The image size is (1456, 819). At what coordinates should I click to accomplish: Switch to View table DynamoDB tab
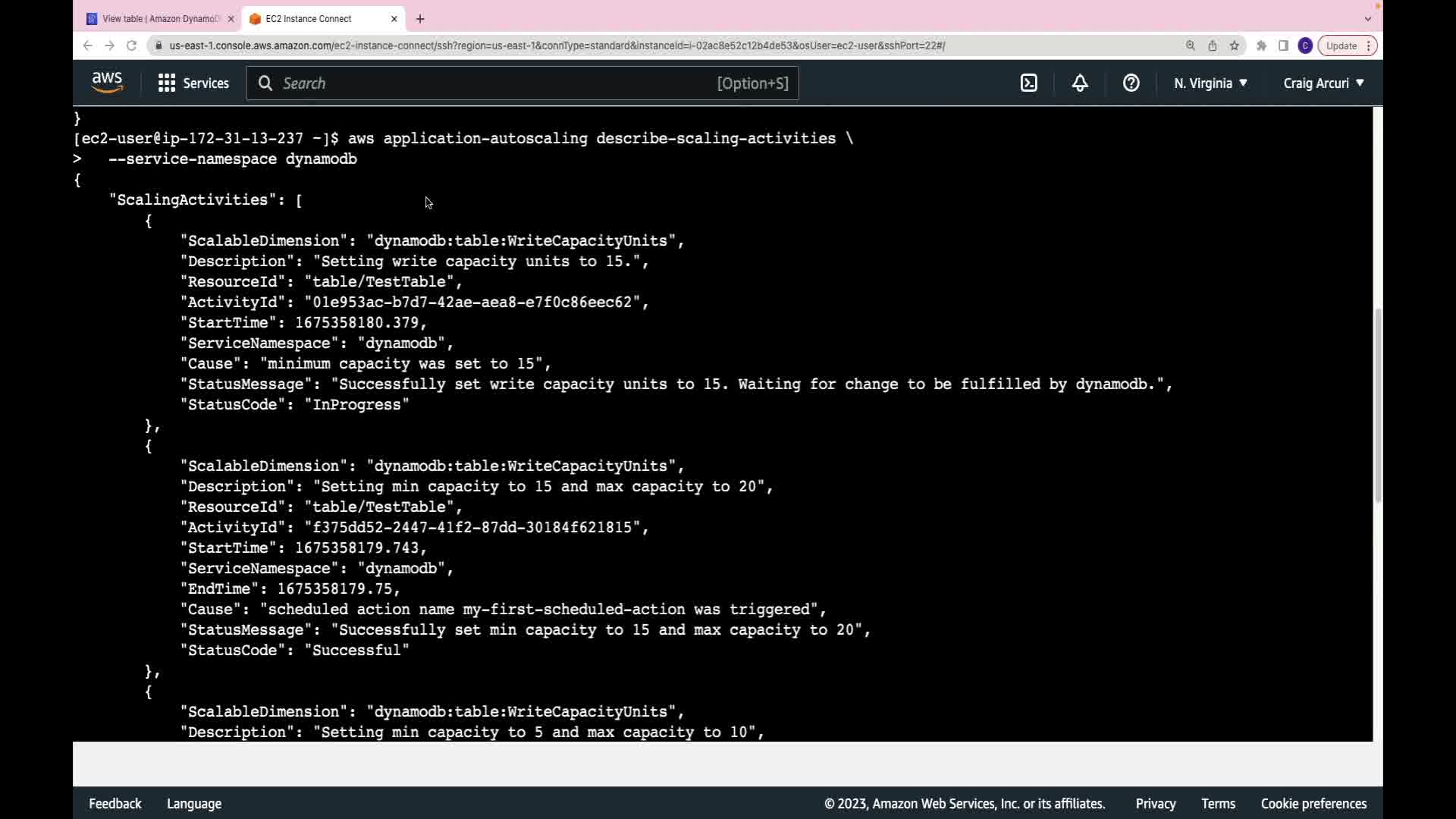click(160, 19)
